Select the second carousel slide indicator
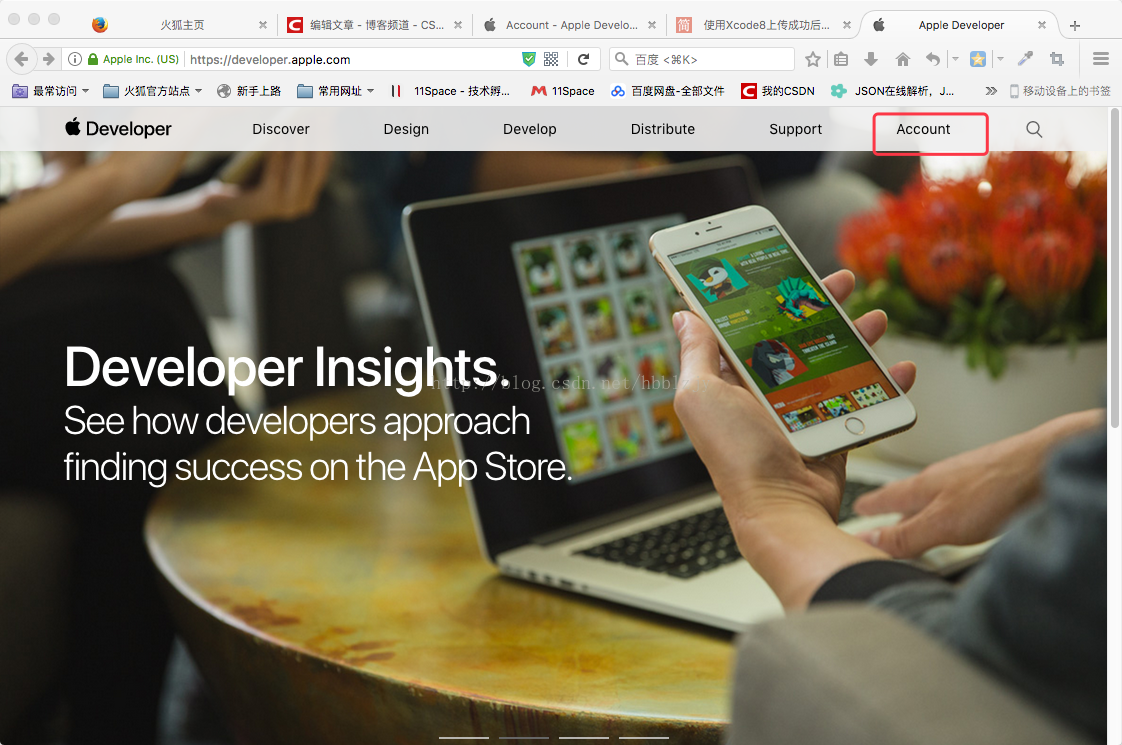Image resolution: width=1122 pixels, height=745 pixels. [524, 737]
